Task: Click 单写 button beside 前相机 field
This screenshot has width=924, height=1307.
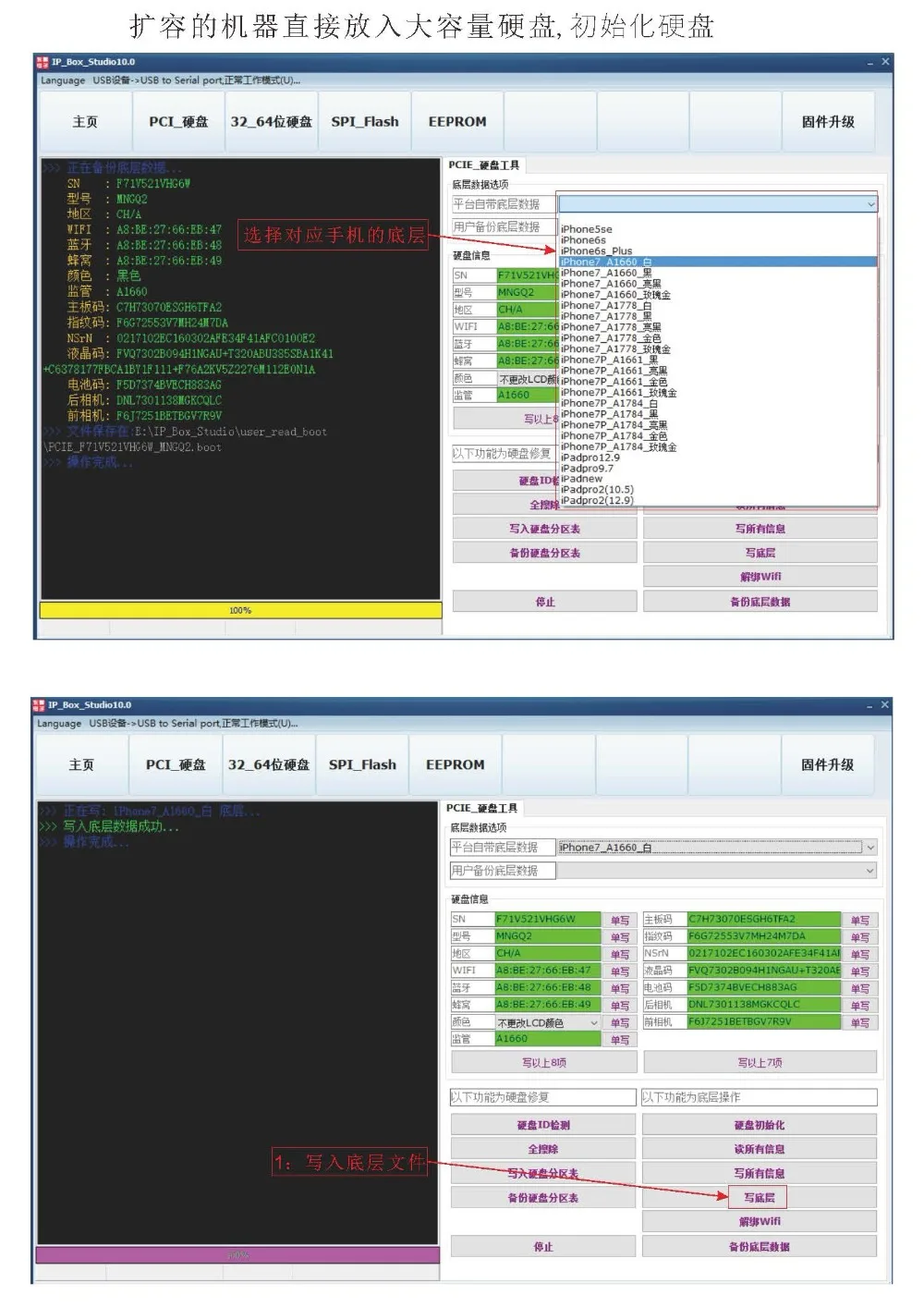Action: click(x=860, y=1023)
